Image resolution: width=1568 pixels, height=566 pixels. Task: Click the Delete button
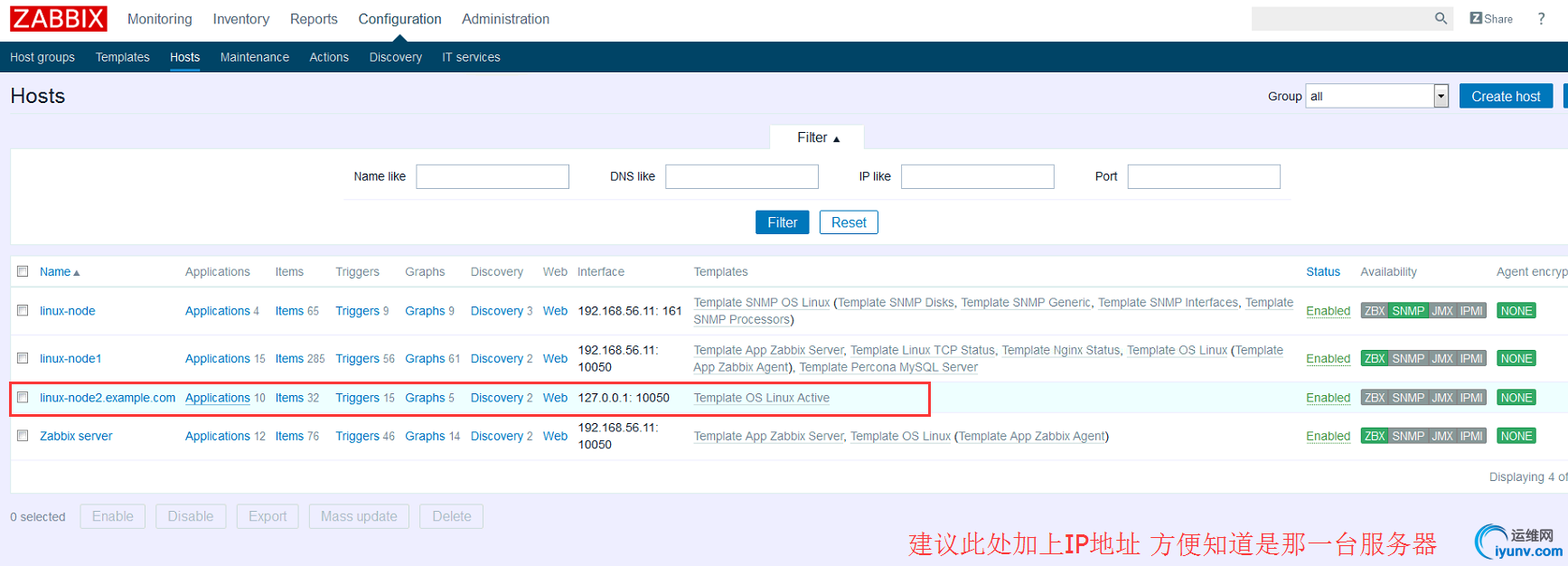point(452,516)
